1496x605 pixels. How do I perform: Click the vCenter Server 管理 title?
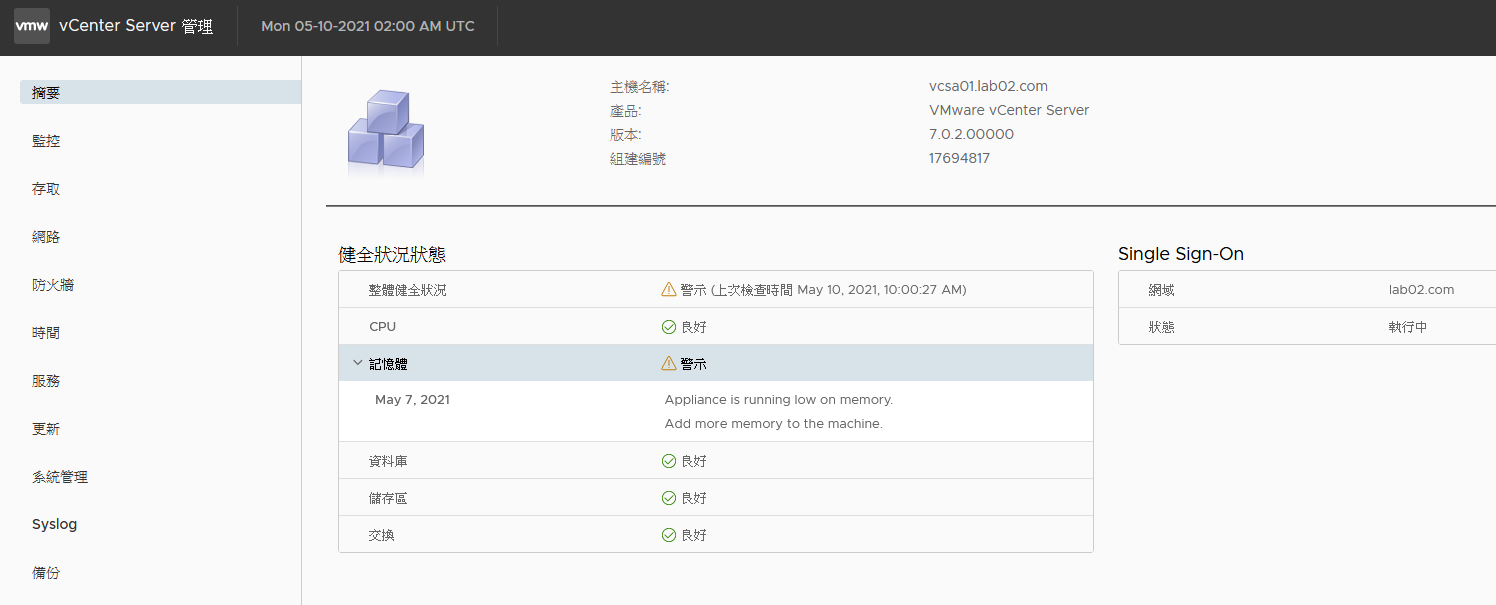pos(136,27)
